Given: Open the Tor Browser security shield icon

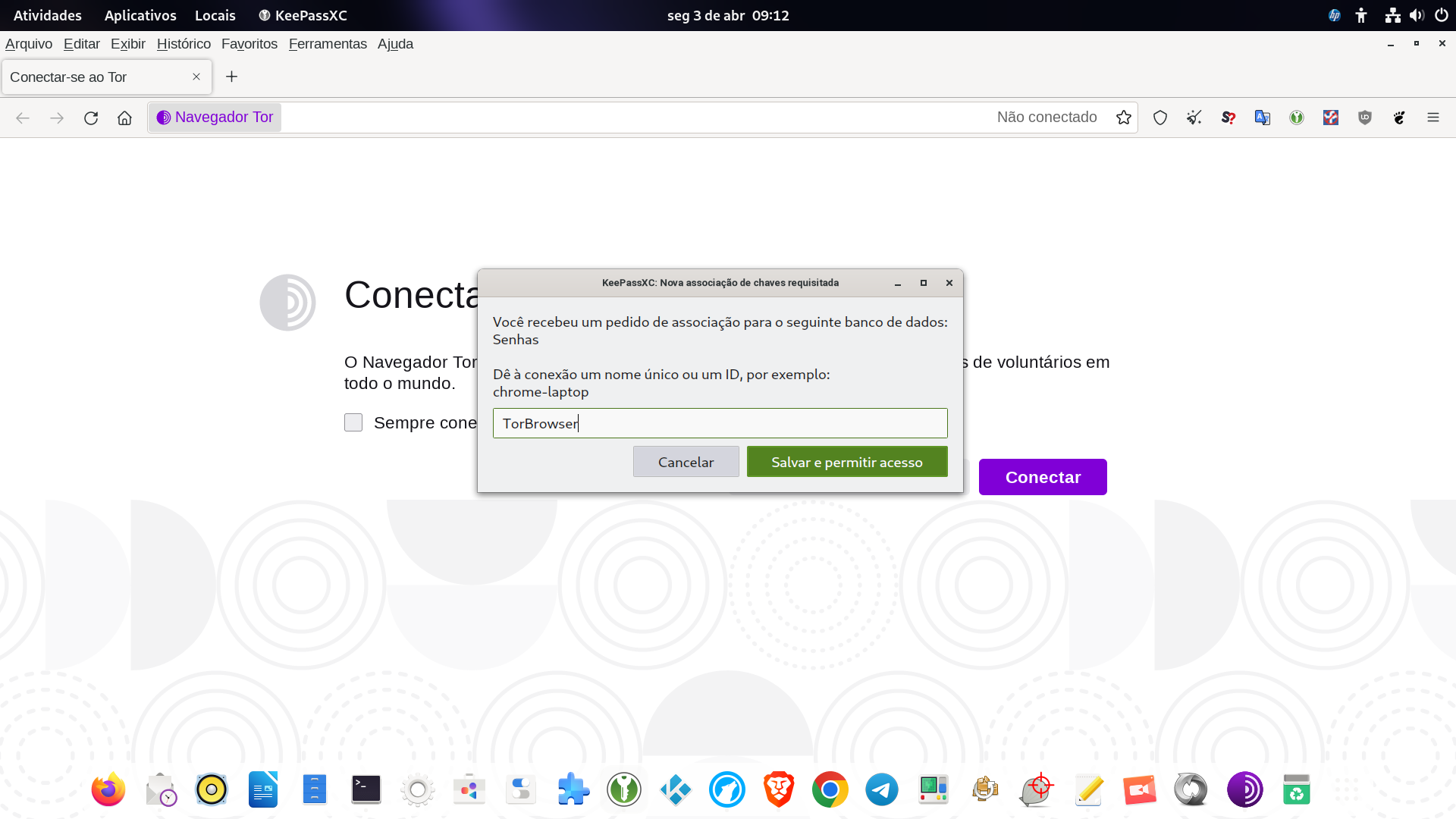Looking at the screenshot, I should (1160, 117).
